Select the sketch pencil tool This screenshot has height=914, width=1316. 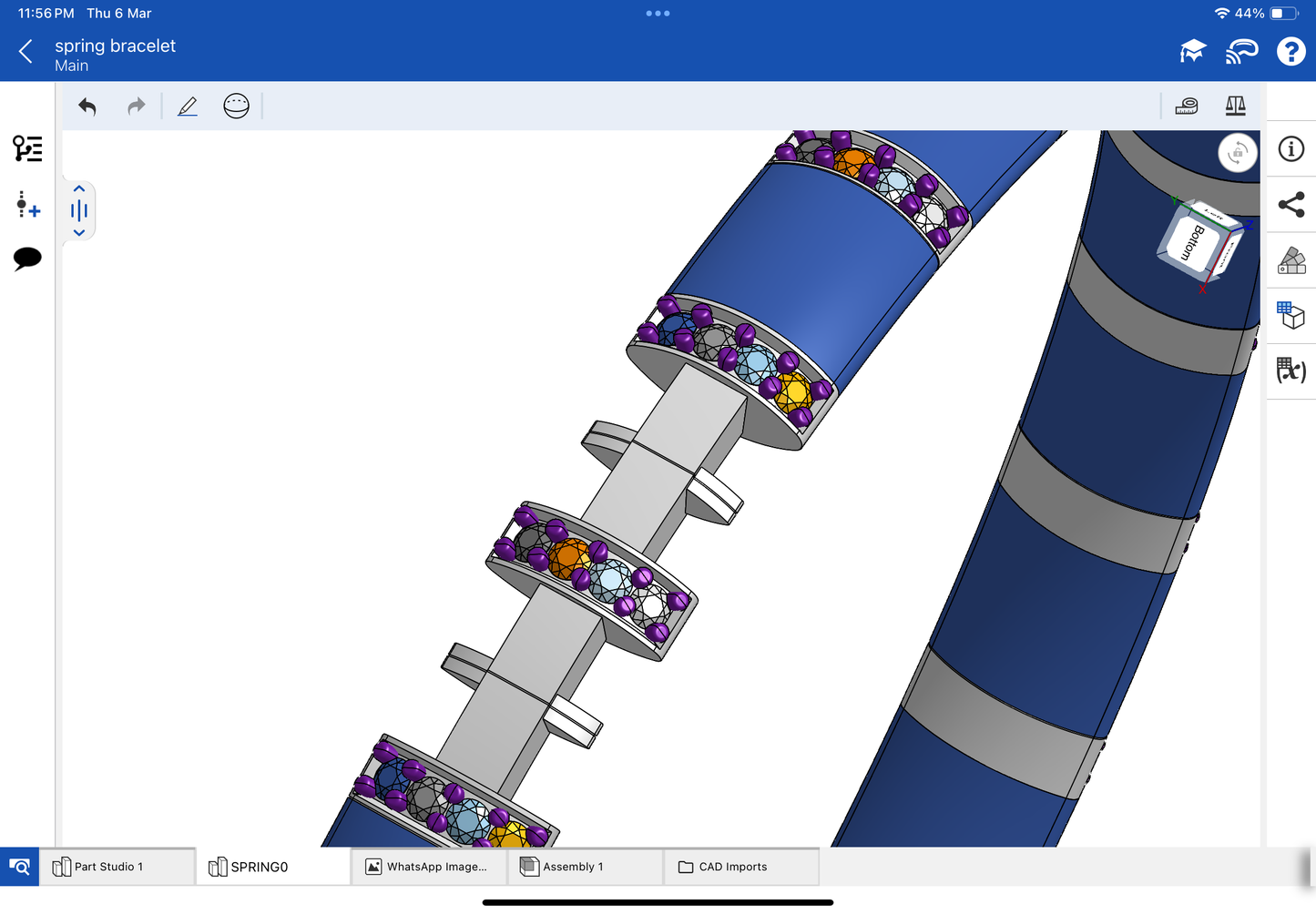tap(188, 107)
